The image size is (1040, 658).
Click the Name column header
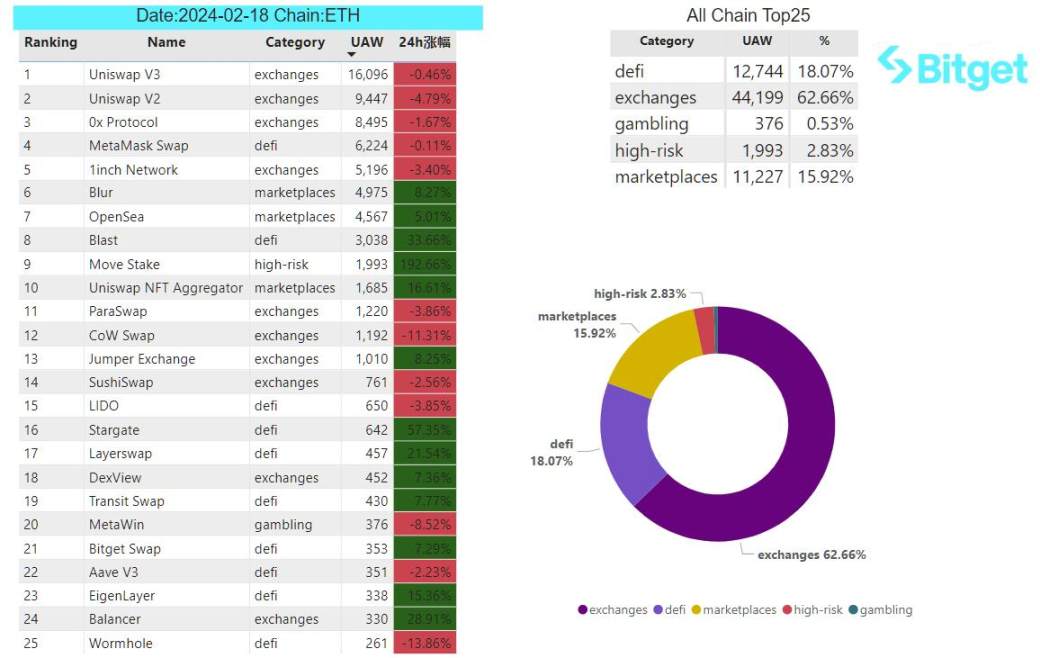(166, 42)
